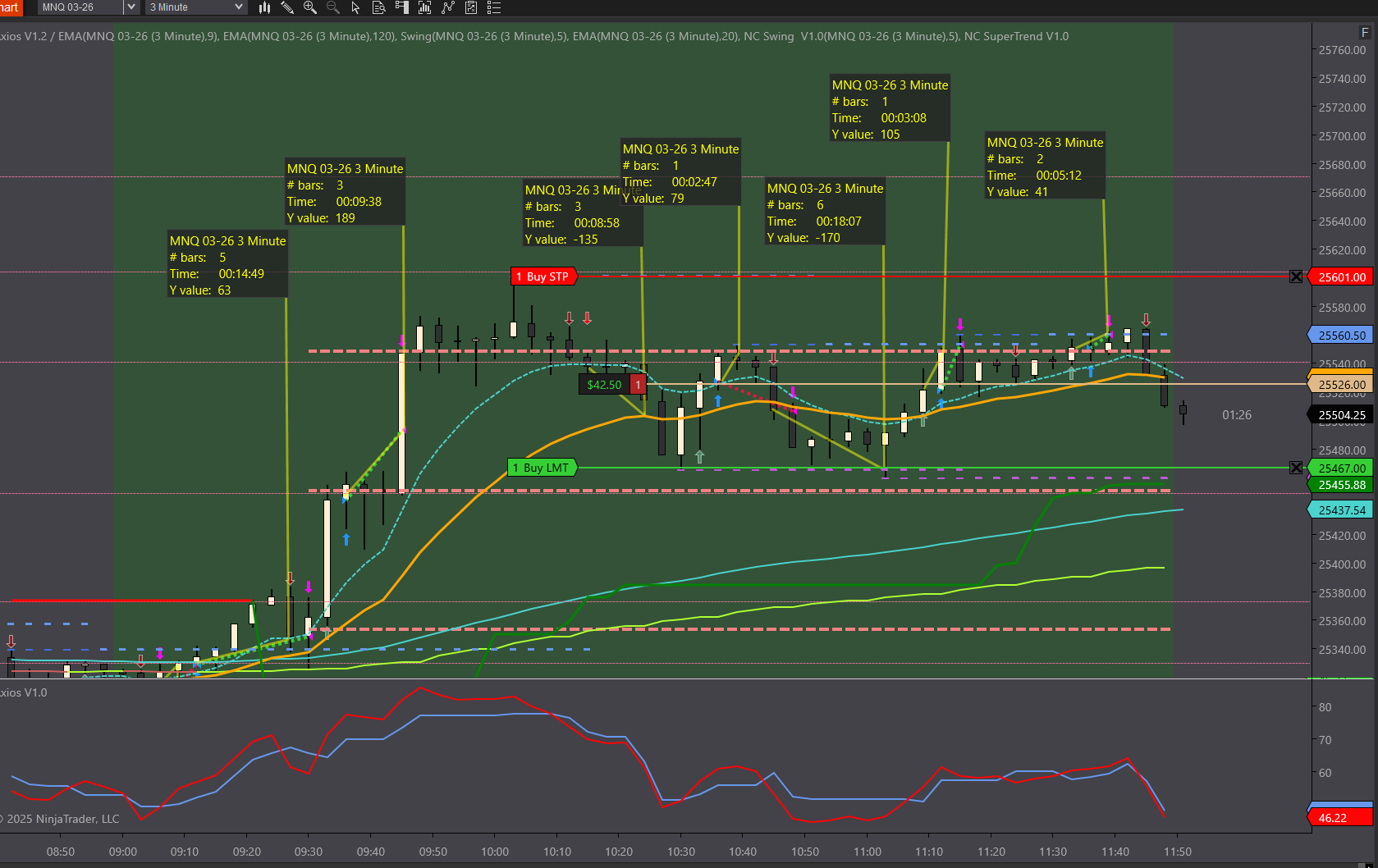
Task: Select the Buy STP order label
Action: [x=545, y=276]
